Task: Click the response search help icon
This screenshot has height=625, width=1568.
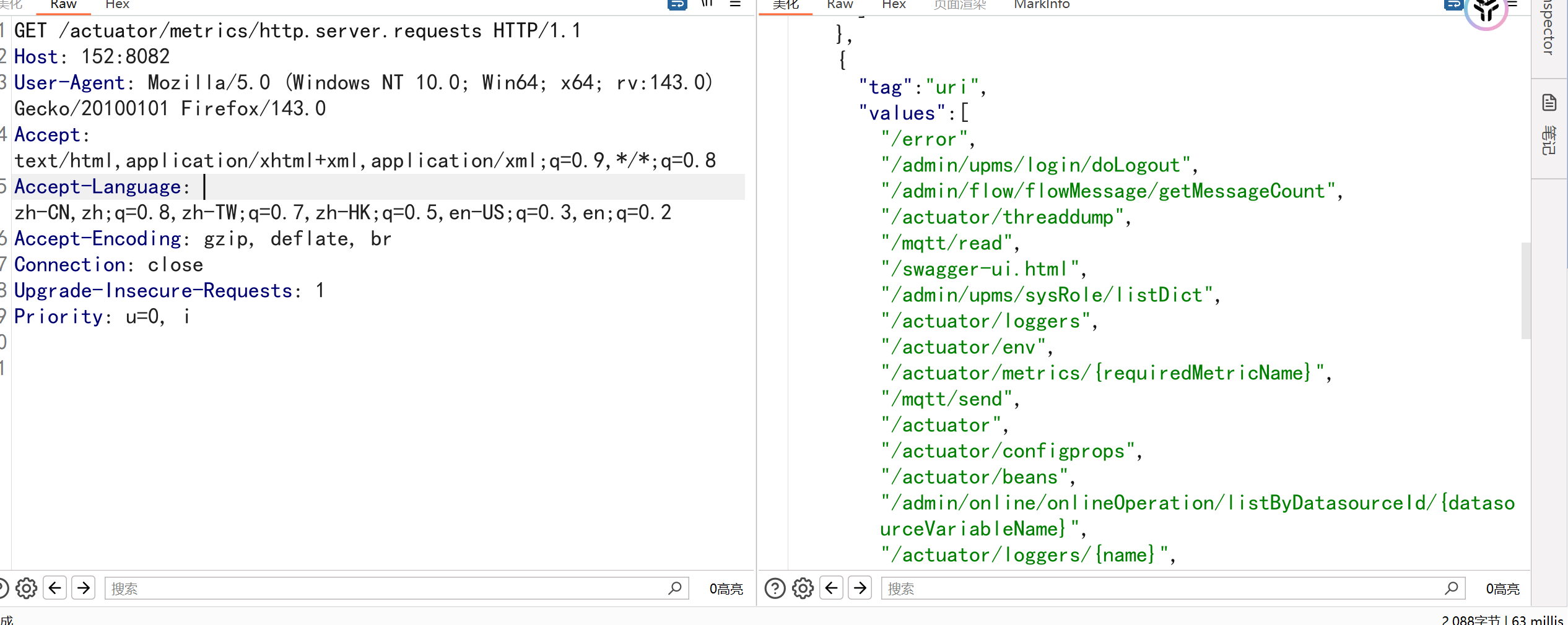Action: 775,588
